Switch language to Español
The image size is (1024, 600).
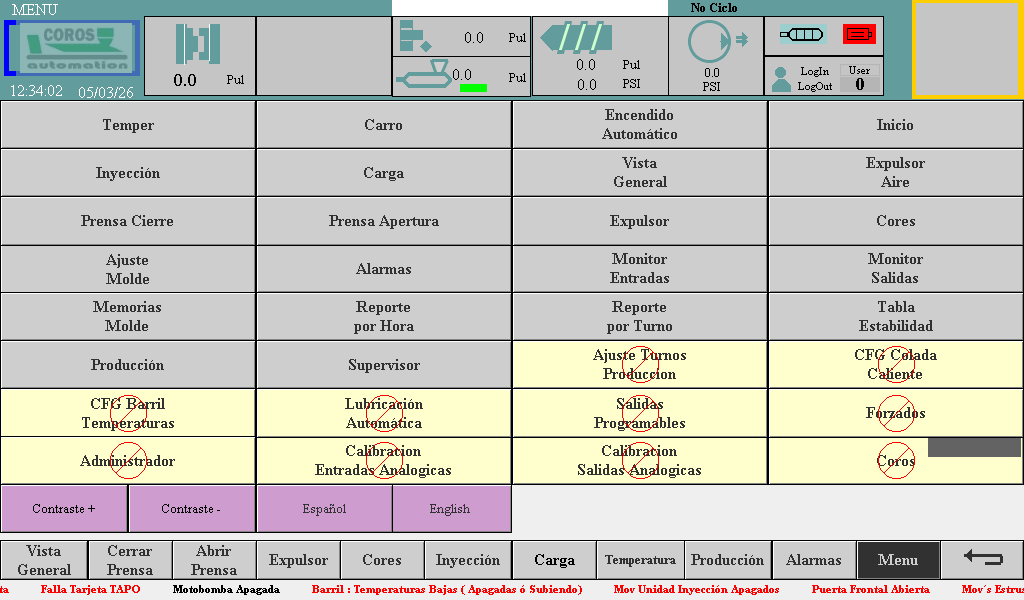point(324,509)
